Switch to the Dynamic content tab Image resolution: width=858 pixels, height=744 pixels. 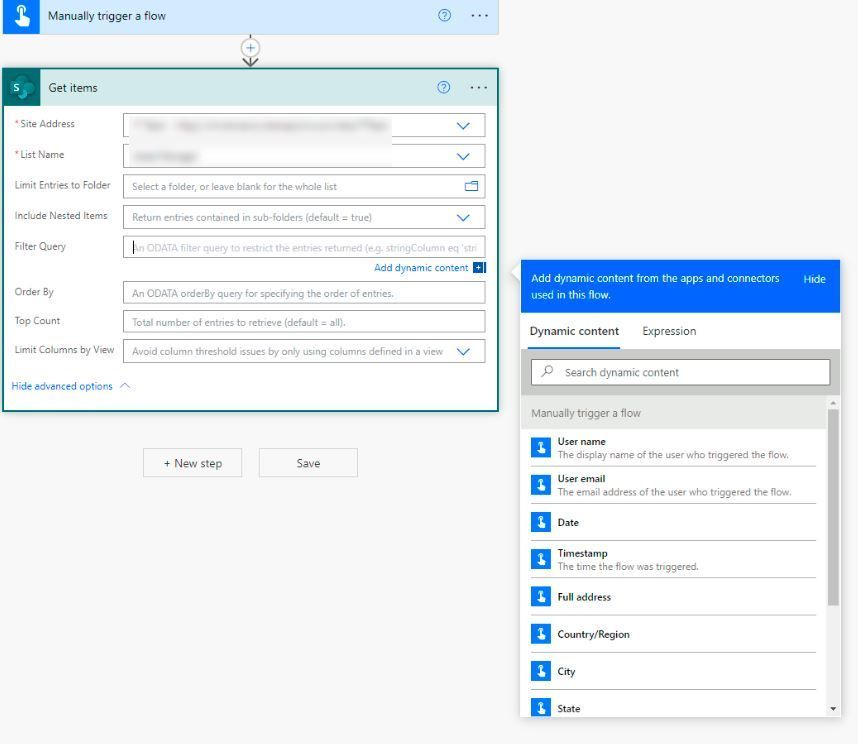pos(574,331)
